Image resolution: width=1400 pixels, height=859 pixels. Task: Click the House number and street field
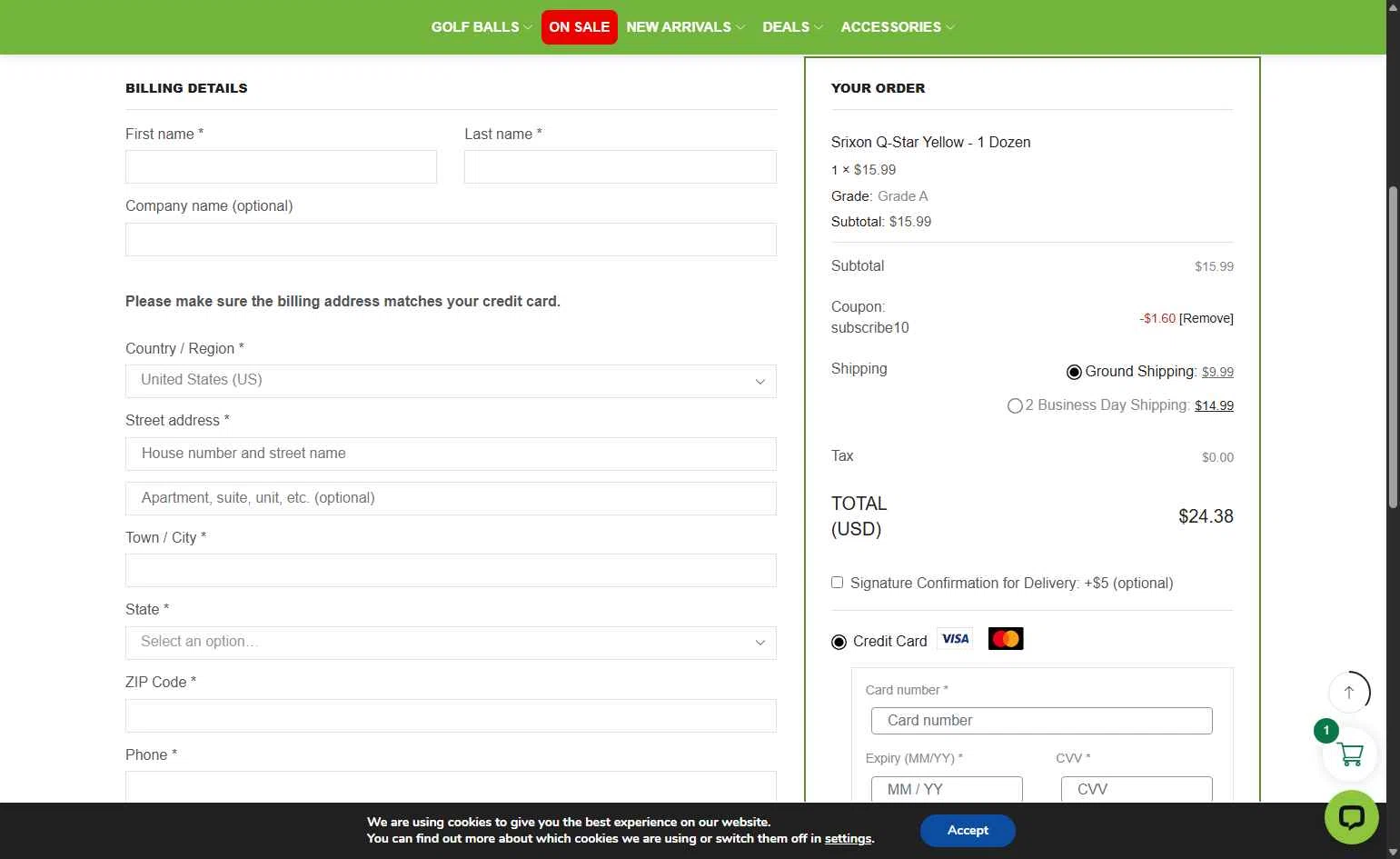(x=451, y=454)
